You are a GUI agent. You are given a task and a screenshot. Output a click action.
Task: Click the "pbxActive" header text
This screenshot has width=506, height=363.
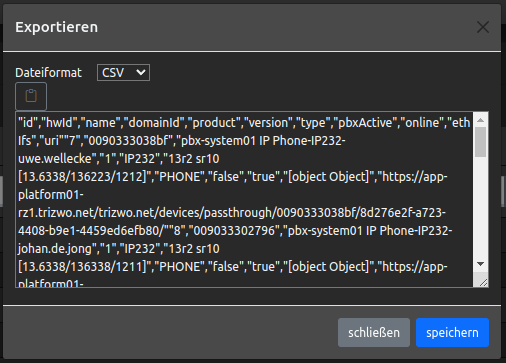(x=365, y=123)
